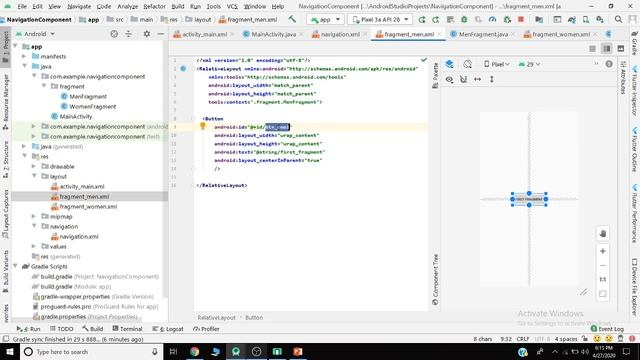640x360 pixels.
Task: Open the Pixel 3a API 28 device dropdown
Action: [x=380, y=19]
